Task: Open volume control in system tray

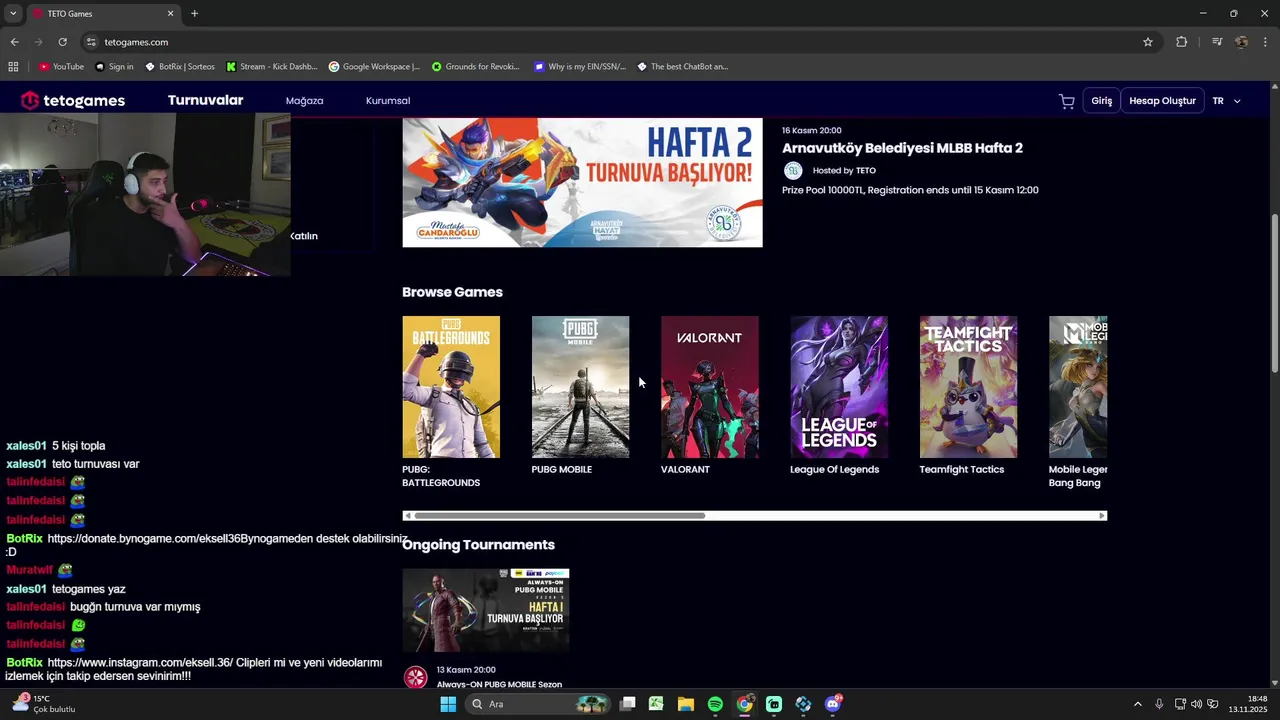Action: (x=1196, y=704)
